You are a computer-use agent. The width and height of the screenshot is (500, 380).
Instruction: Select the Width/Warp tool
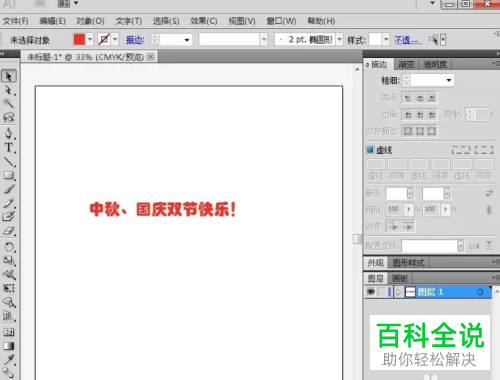coord(9,274)
